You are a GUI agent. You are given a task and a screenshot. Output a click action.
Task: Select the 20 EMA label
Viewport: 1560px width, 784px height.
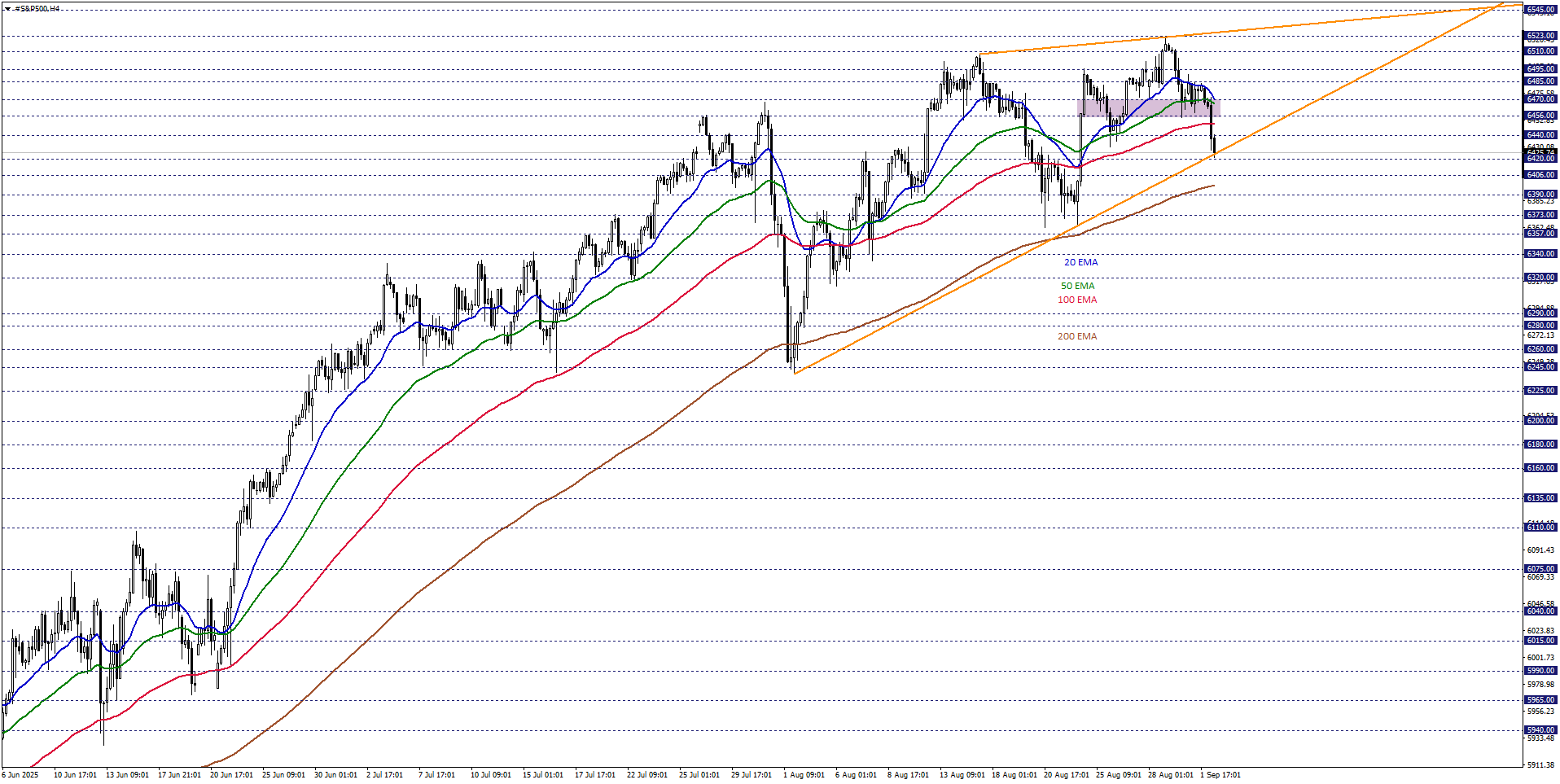click(1080, 262)
